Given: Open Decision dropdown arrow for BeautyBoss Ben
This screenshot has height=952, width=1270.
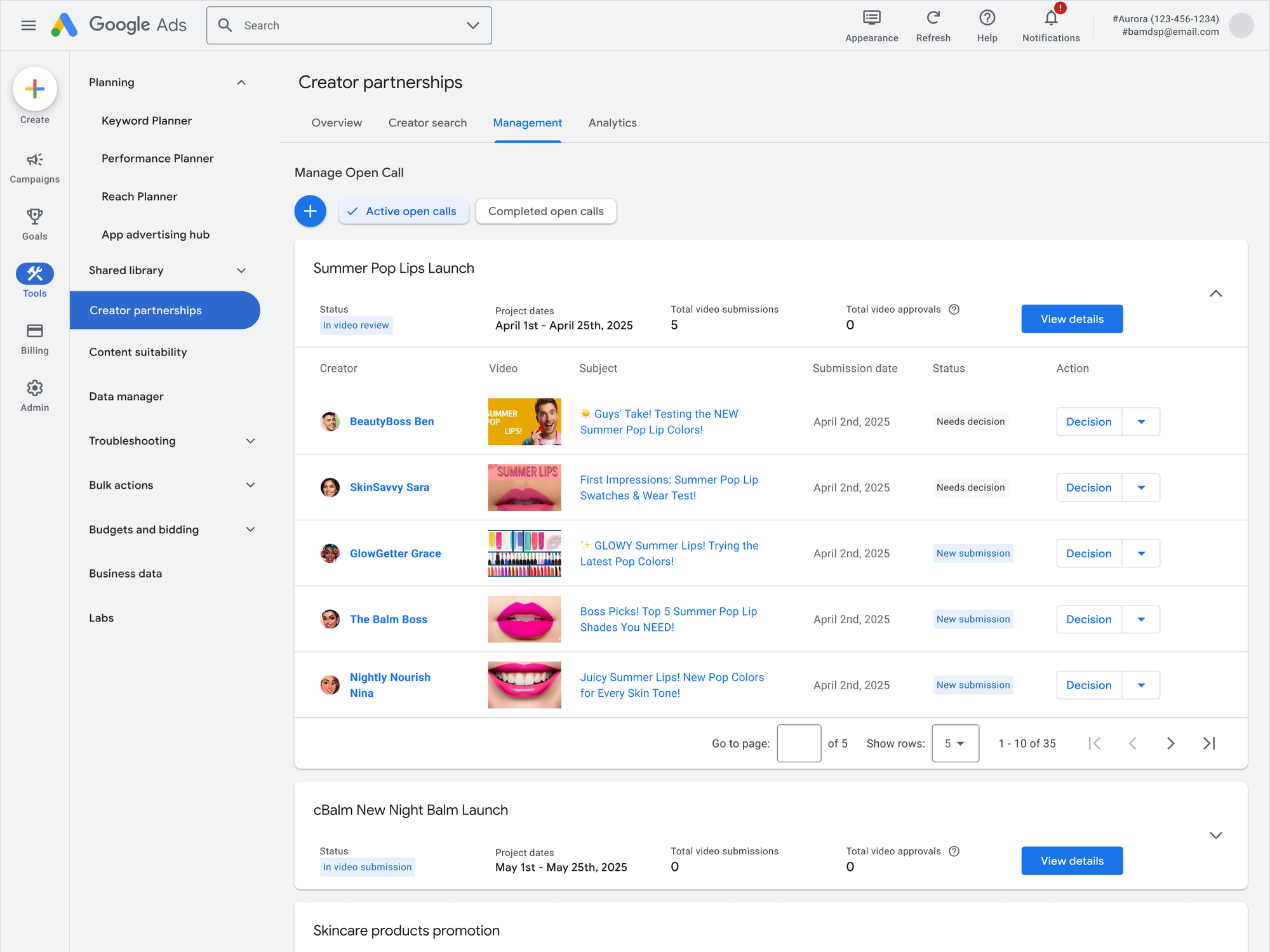Looking at the screenshot, I should click(1141, 422).
